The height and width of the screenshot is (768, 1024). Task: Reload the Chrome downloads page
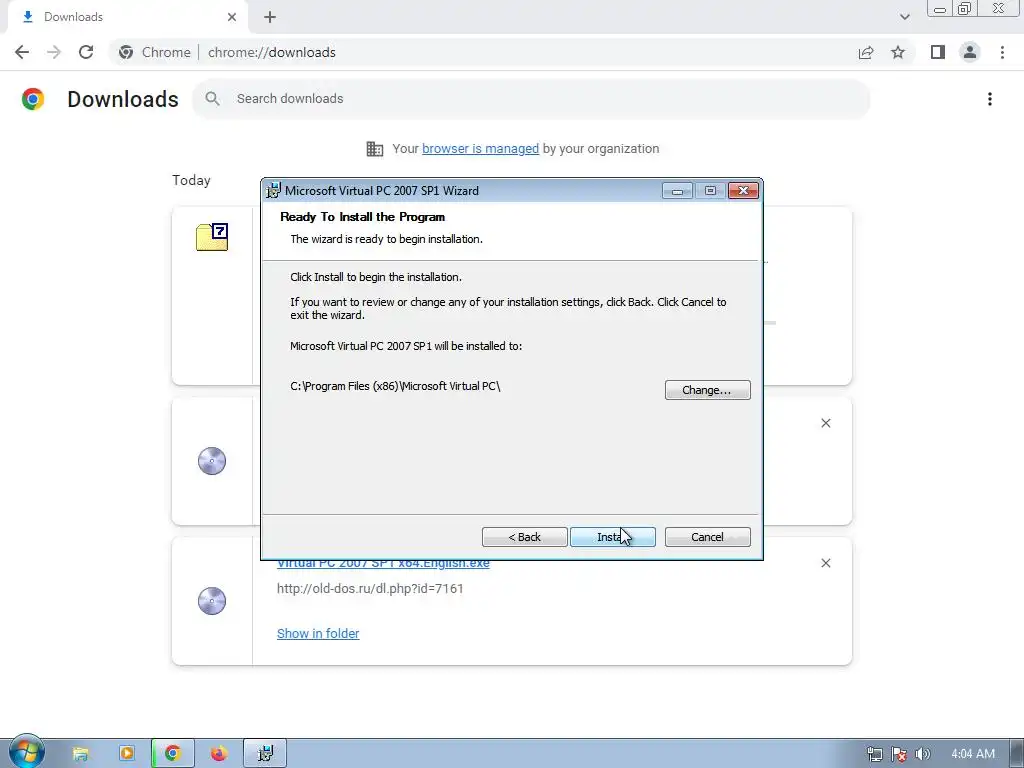coord(86,52)
